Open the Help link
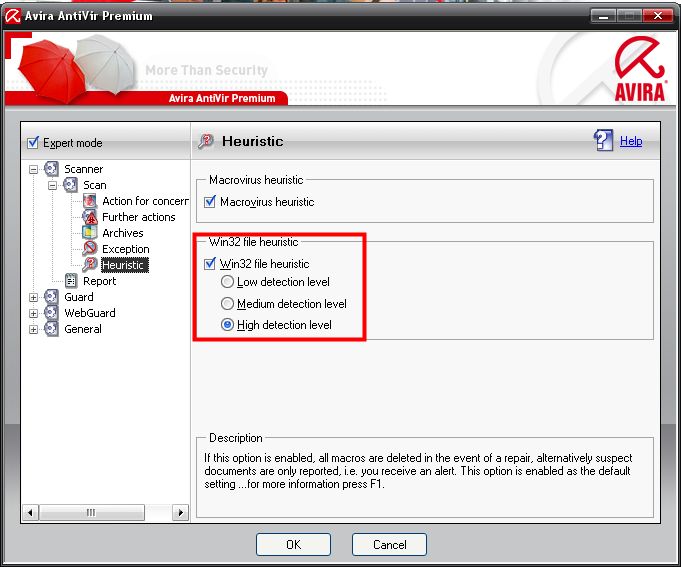Viewport: 681px width, 567px height. pyautogui.click(x=630, y=141)
